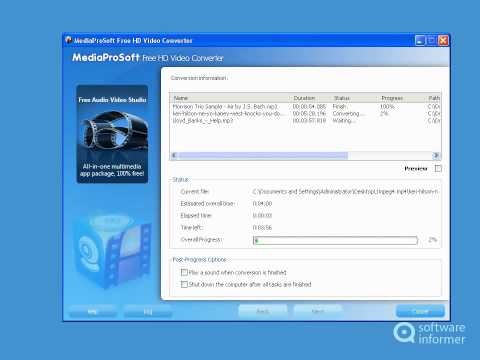Close the Free HD Video Converter window

pyautogui.click(x=443, y=41)
